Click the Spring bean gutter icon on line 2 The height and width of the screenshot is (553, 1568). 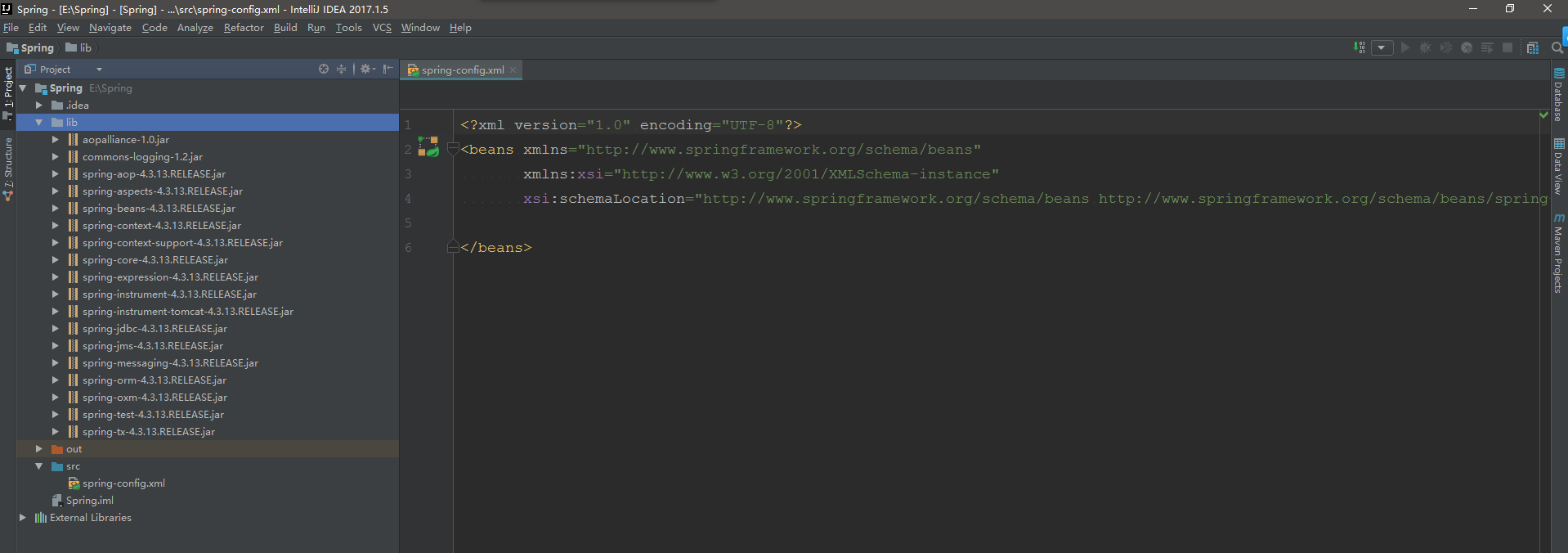428,146
